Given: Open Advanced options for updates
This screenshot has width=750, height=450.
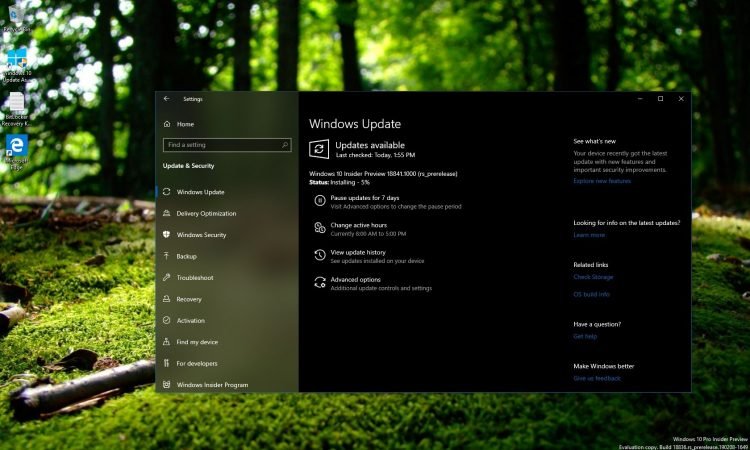Looking at the screenshot, I should click(x=355, y=280).
